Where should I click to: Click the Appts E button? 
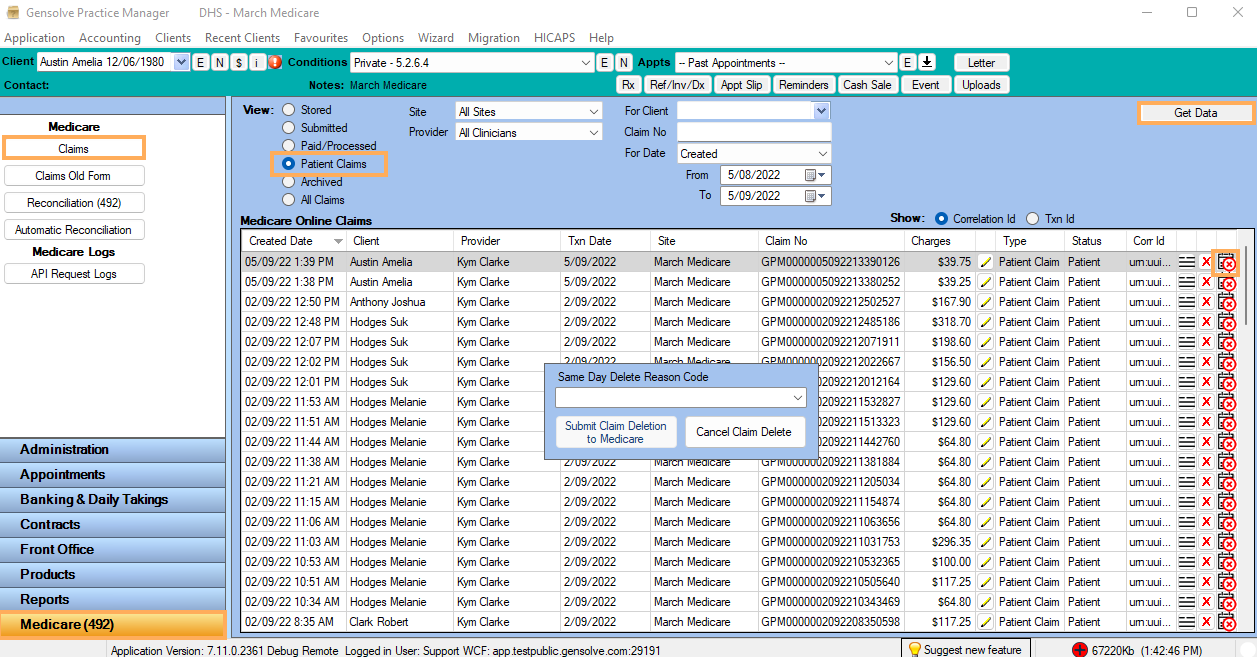pyautogui.click(x=908, y=62)
